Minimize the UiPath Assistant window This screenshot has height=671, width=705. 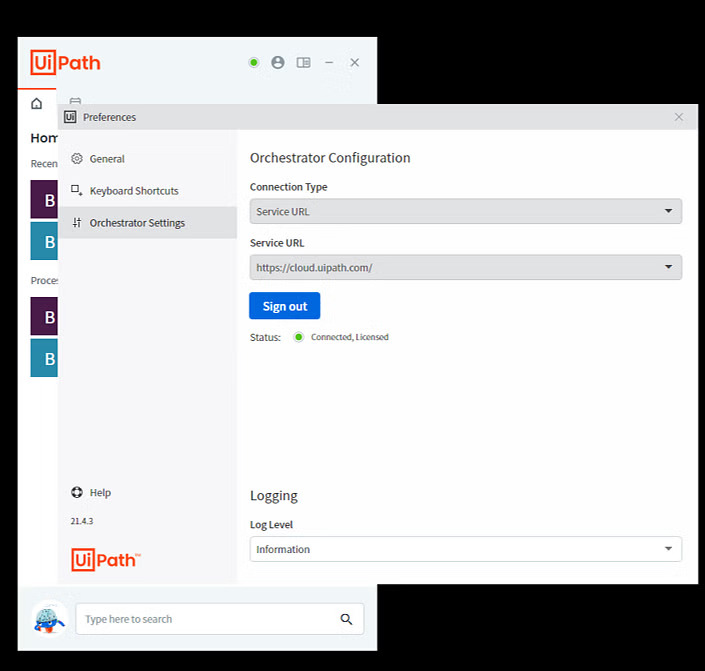coord(329,63)
